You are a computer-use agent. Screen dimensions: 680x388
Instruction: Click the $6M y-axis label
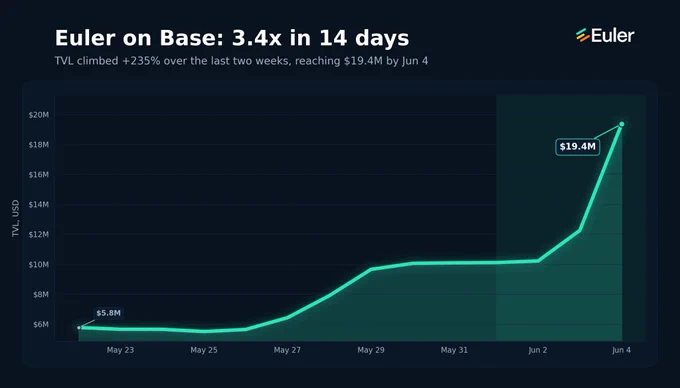point(41,325)
